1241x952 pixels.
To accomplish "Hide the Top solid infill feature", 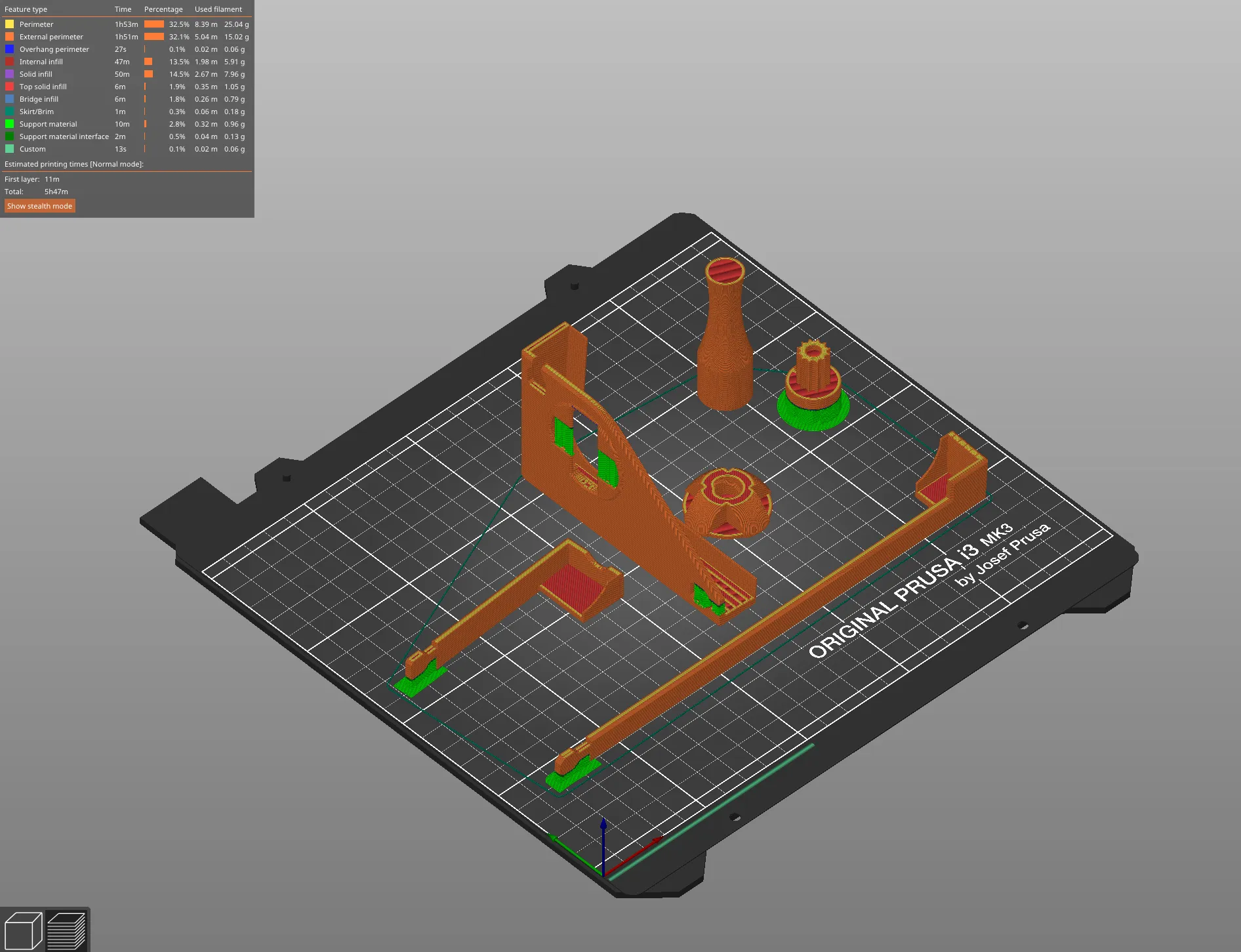I will 43,87.
